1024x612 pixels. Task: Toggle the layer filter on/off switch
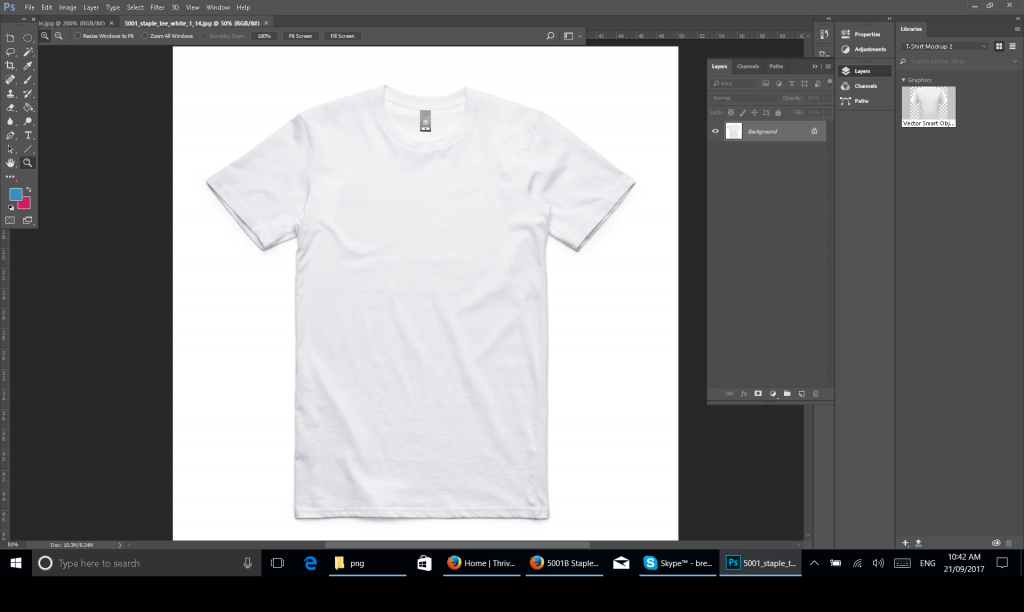coord(829,82)
